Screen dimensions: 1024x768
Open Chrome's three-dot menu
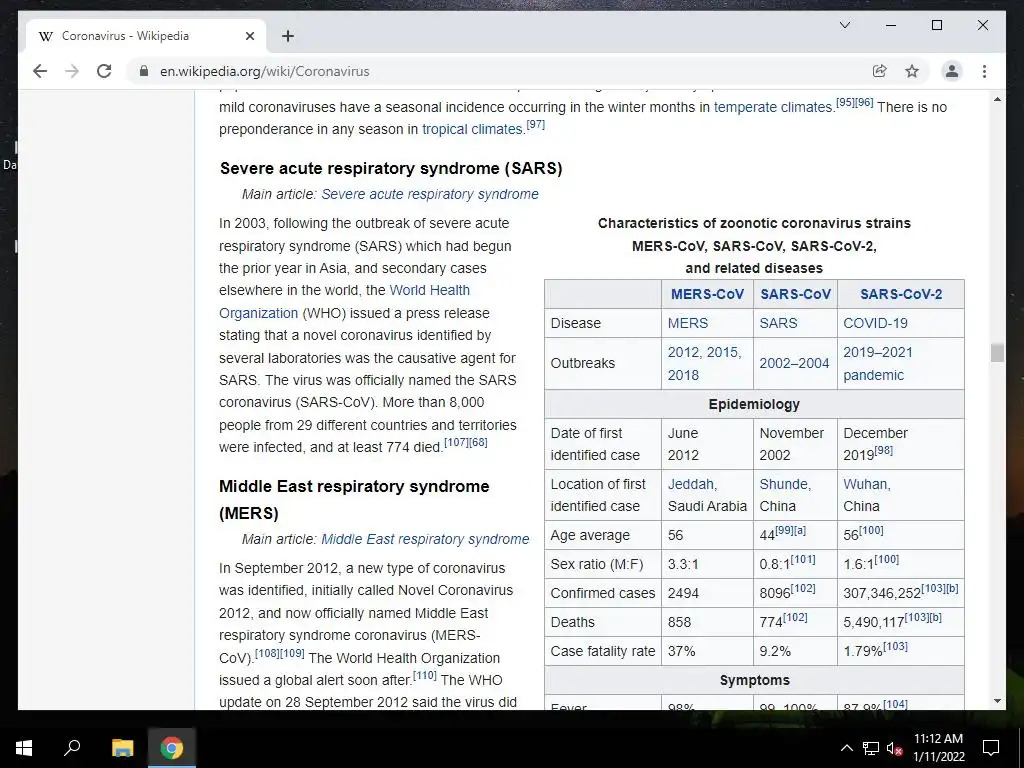point(984,71)
